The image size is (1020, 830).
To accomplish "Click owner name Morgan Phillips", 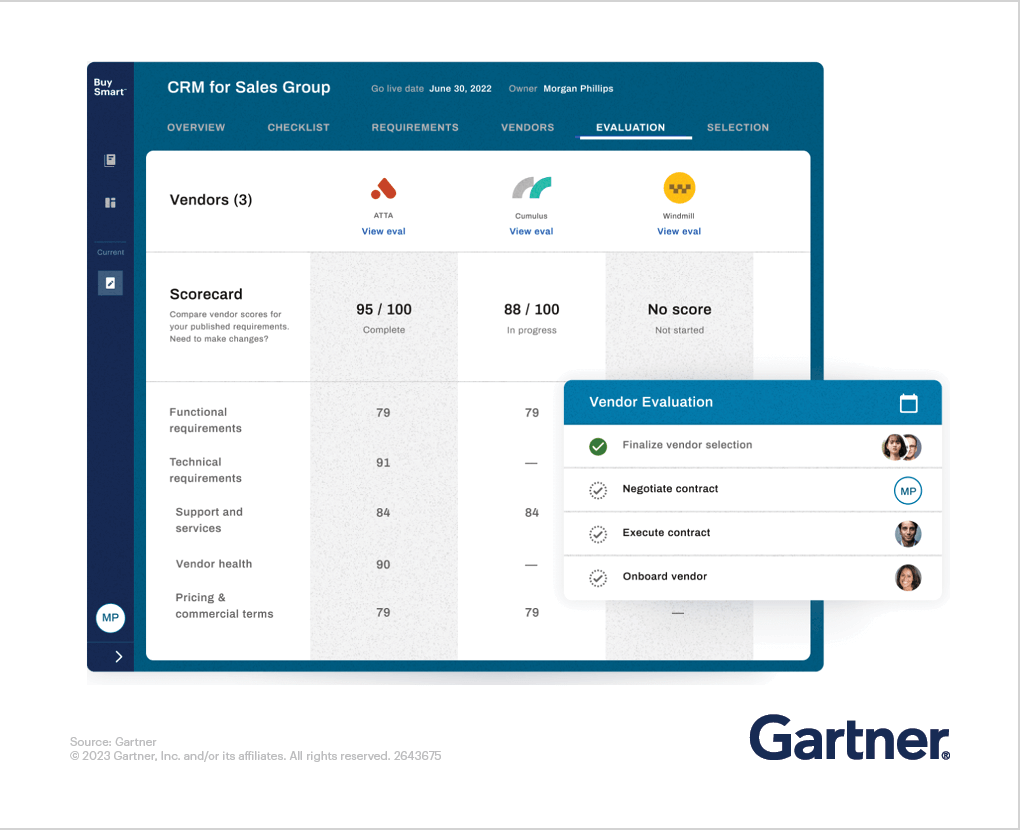I will 578,88.
